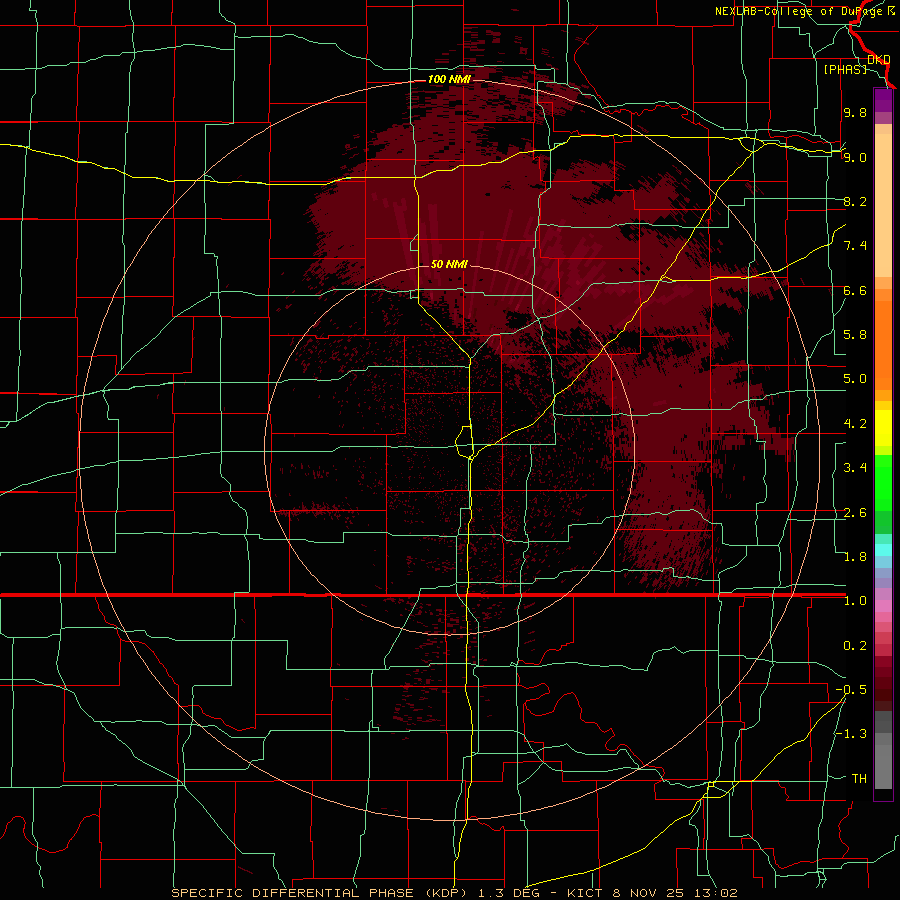Image resolution: width=900 pixels, height=900 pixels.
Task: Click the orange segment of color bar
Action: pos(883,346)
